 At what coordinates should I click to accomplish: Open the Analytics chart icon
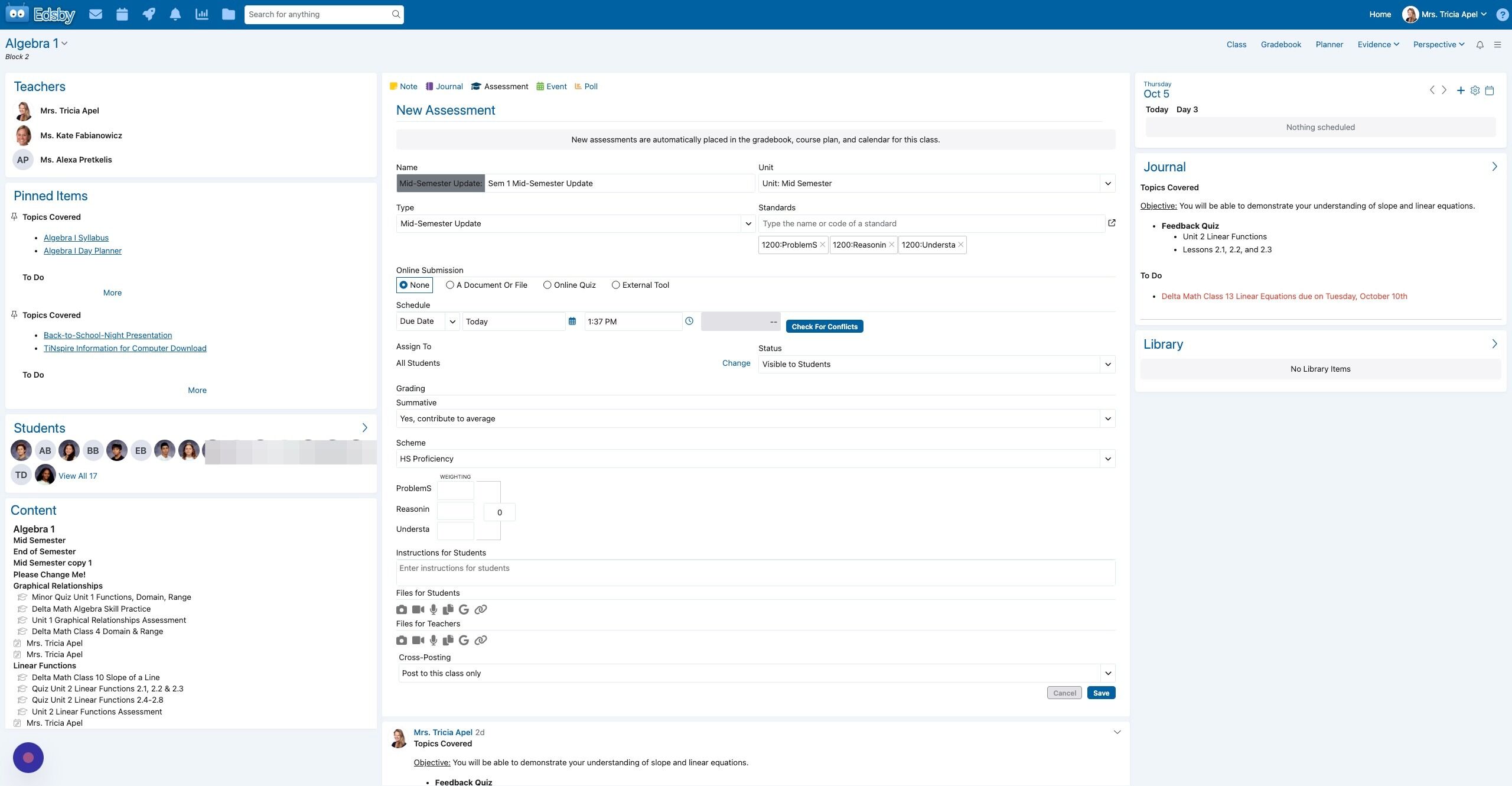tap(202, 14)
